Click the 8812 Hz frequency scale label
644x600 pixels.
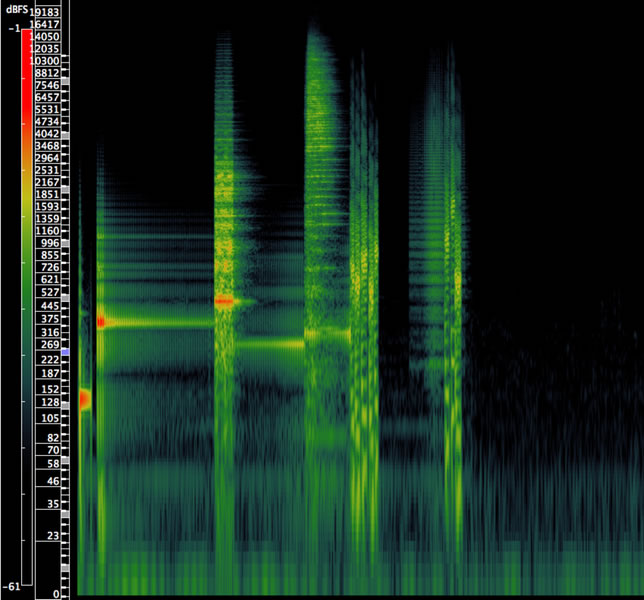click(x=47, y=73)
